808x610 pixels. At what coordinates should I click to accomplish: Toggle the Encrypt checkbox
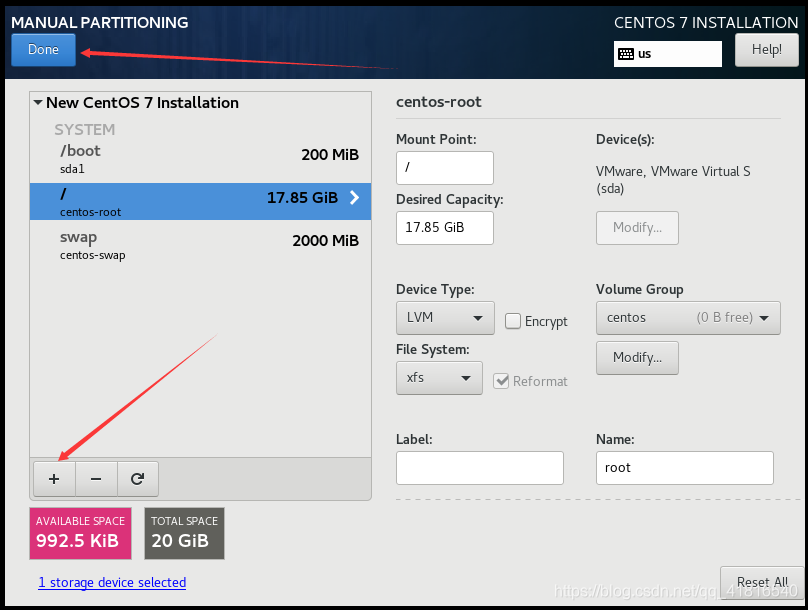pos(513,321)
